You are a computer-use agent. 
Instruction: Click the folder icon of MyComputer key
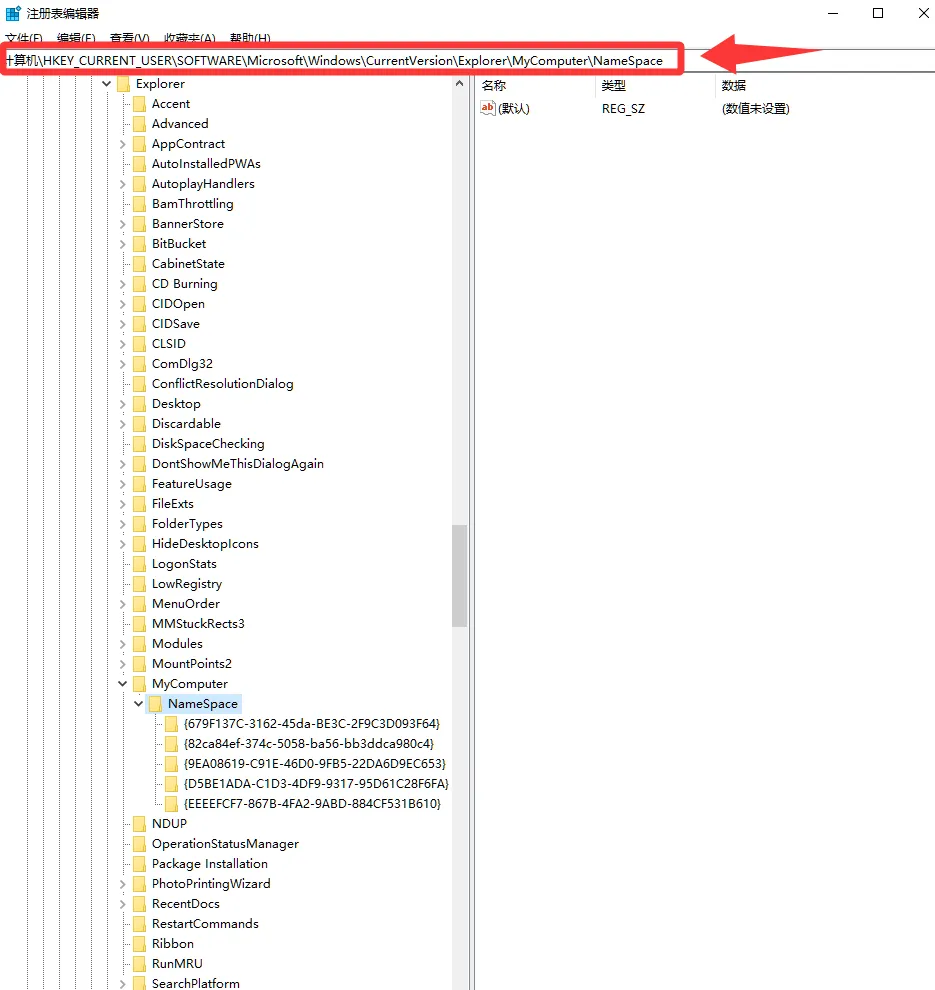140,684
